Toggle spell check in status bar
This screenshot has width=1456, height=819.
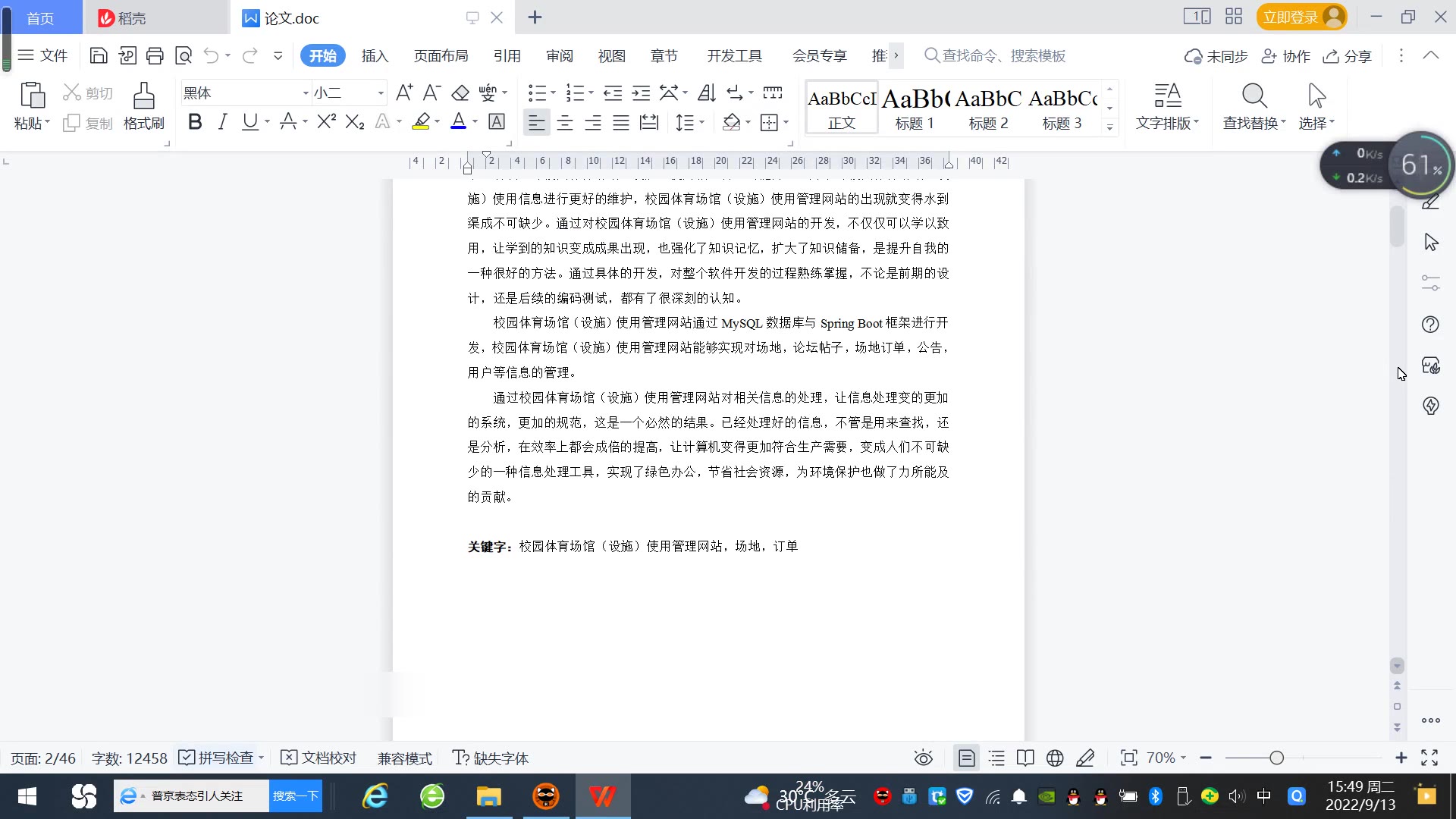pos(216,758)
